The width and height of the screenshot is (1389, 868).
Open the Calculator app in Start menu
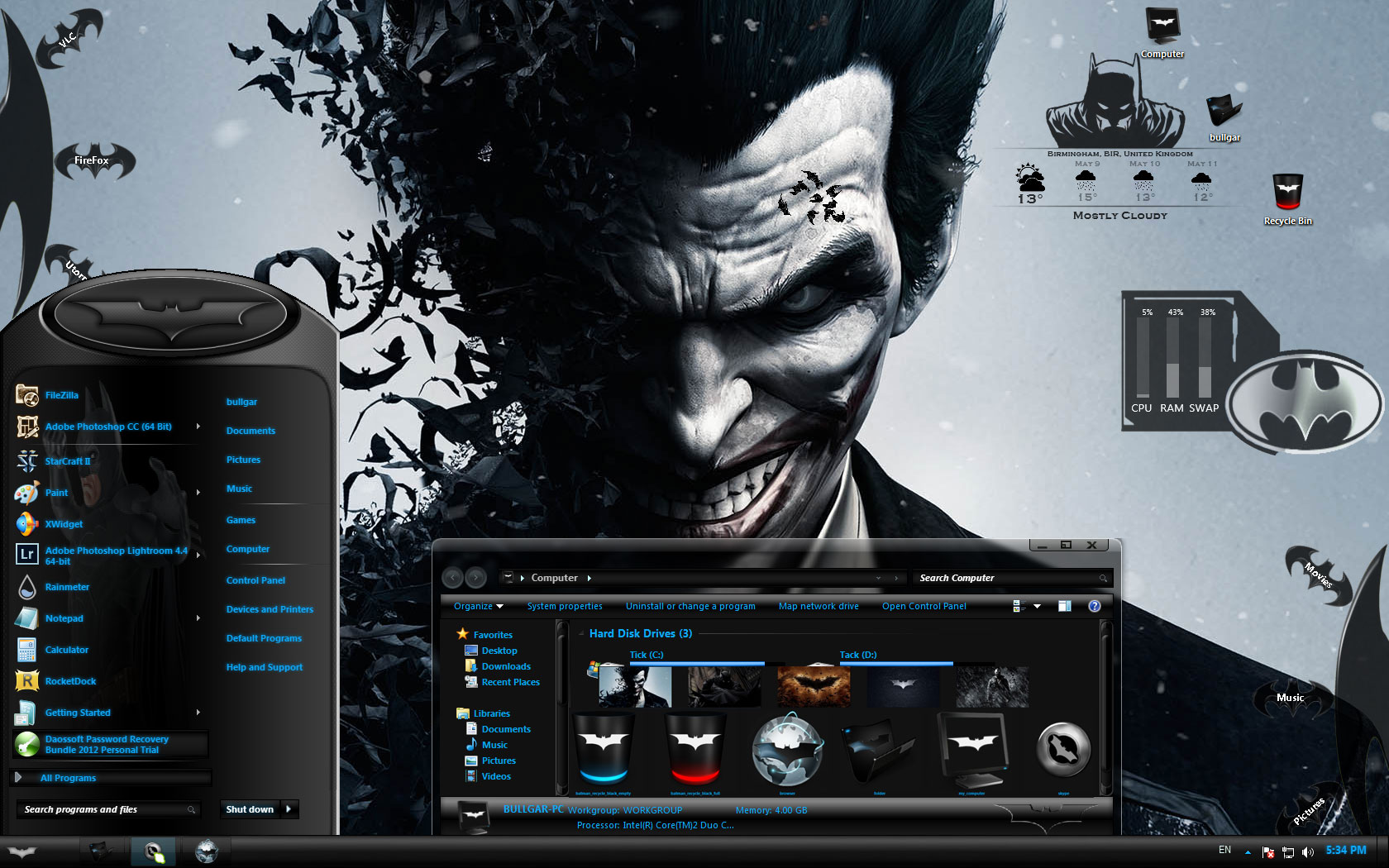66,650
